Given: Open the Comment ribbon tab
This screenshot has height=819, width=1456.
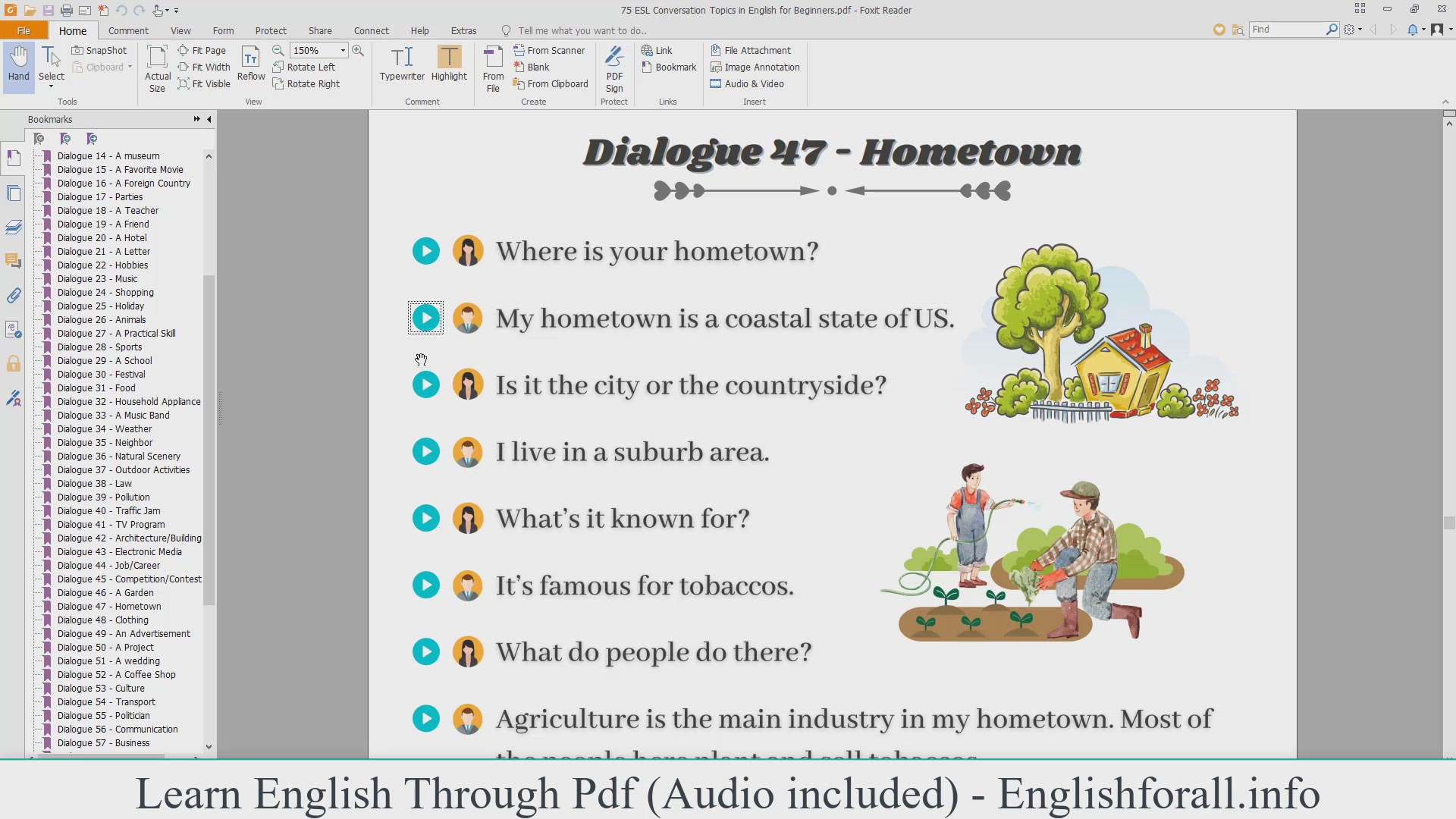Looking at the screenshot, I should coord(128,30).
